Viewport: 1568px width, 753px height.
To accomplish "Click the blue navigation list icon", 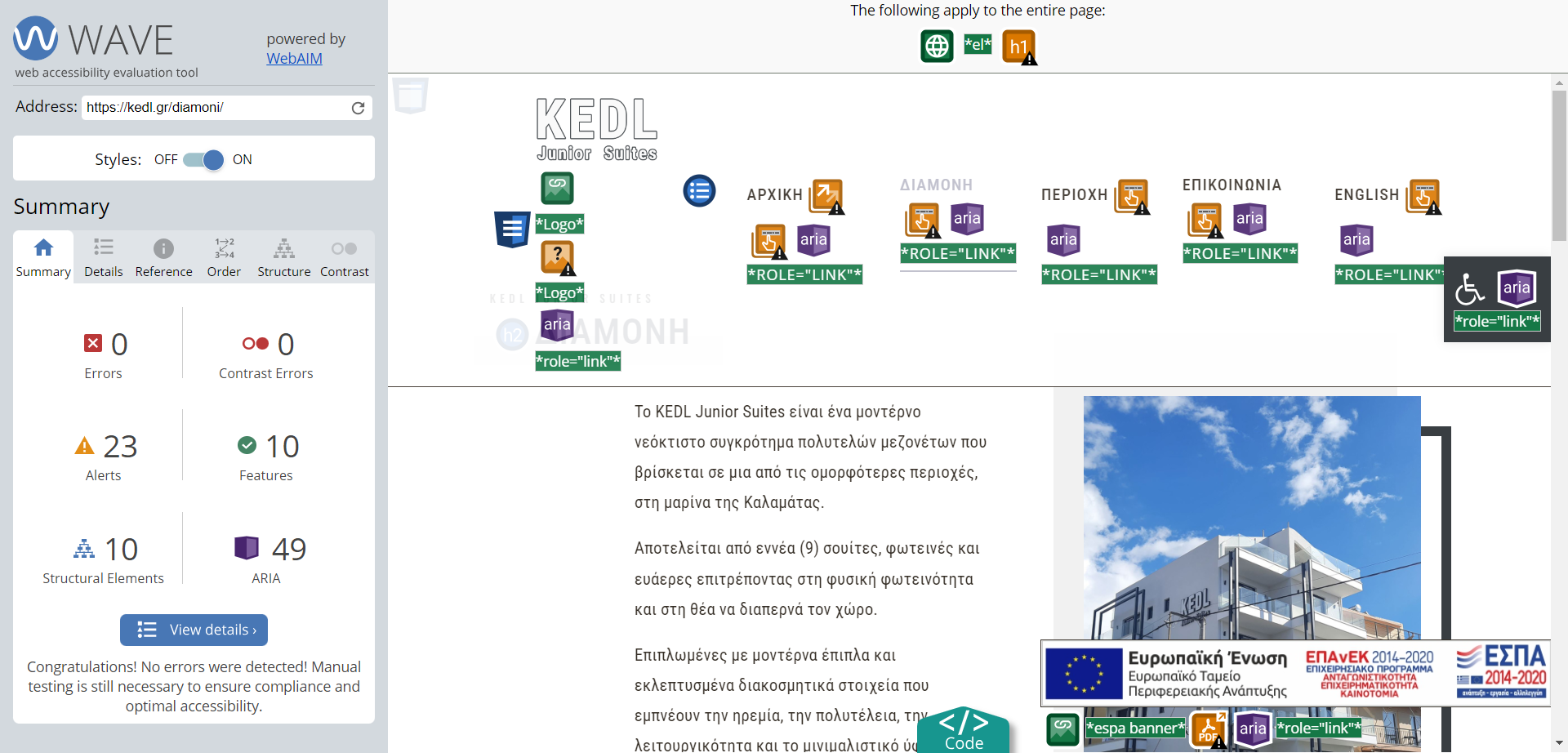I will [699, 191].
